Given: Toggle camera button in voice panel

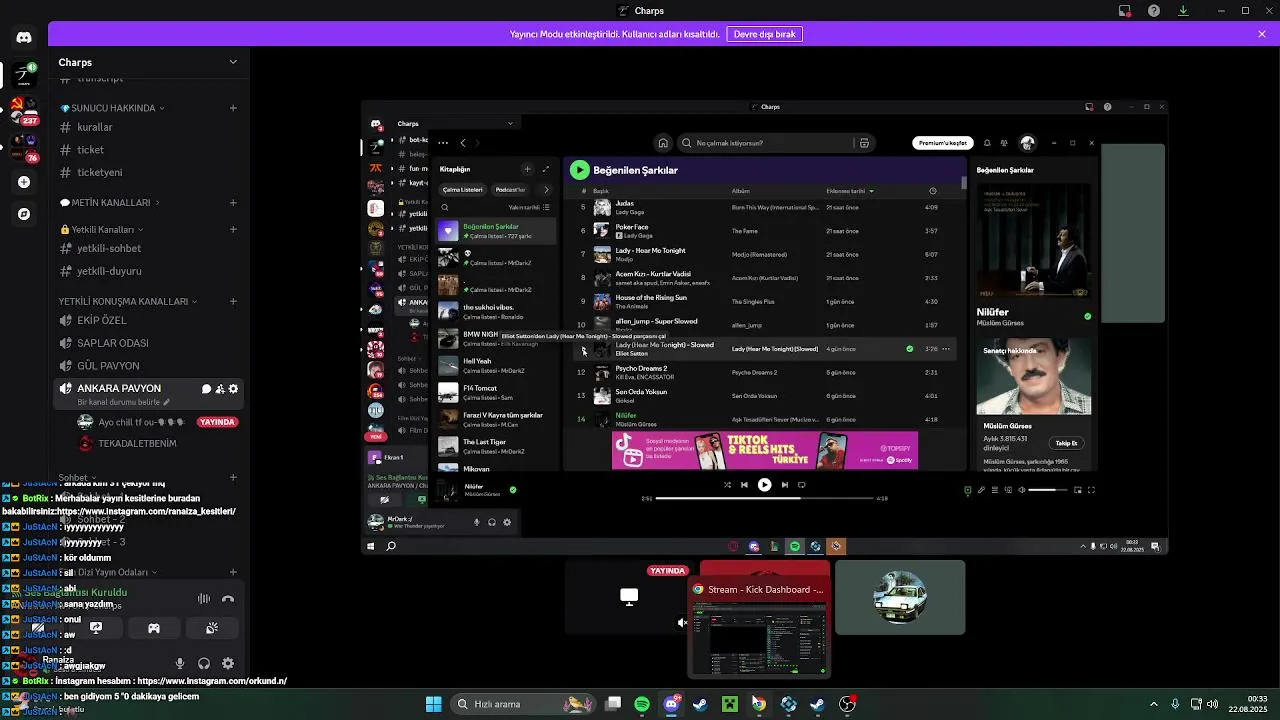Looking at the screenshot, I should [x=38, y=628].
